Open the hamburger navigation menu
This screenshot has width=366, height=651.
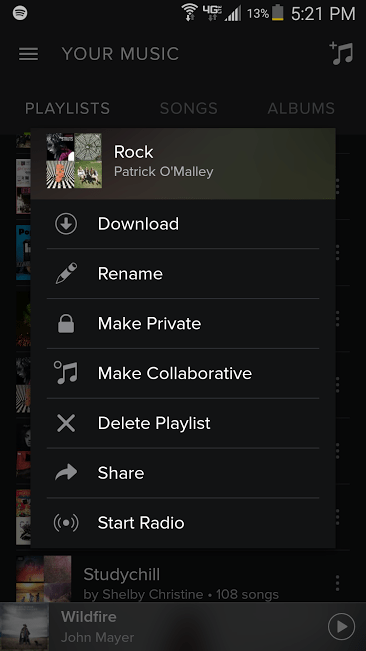pos(28,54)
